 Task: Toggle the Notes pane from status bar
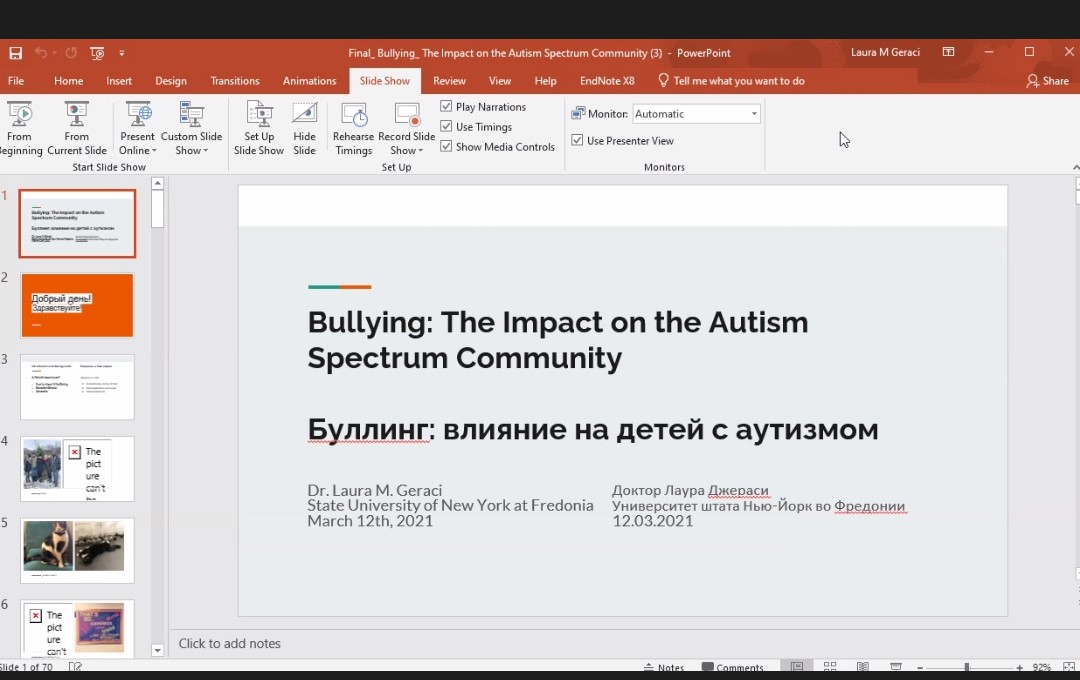(664, 667)
